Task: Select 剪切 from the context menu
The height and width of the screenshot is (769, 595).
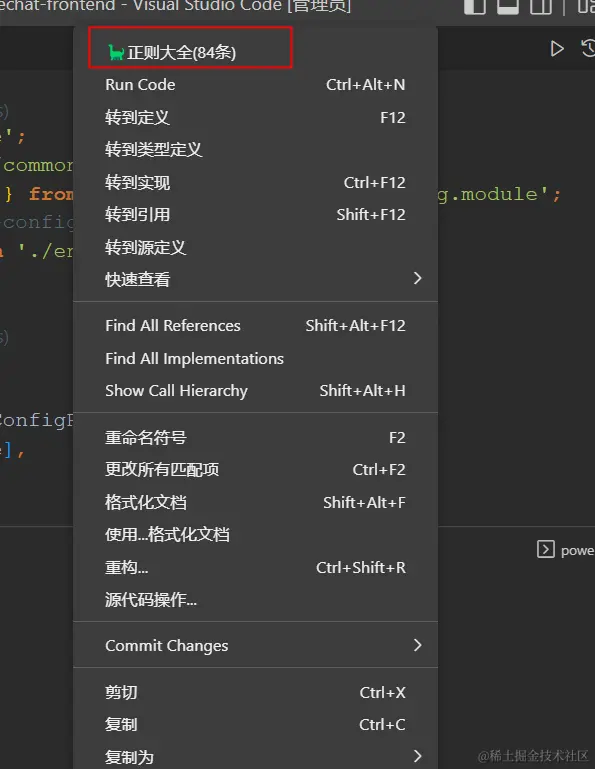Action: (x=255, y=692)
